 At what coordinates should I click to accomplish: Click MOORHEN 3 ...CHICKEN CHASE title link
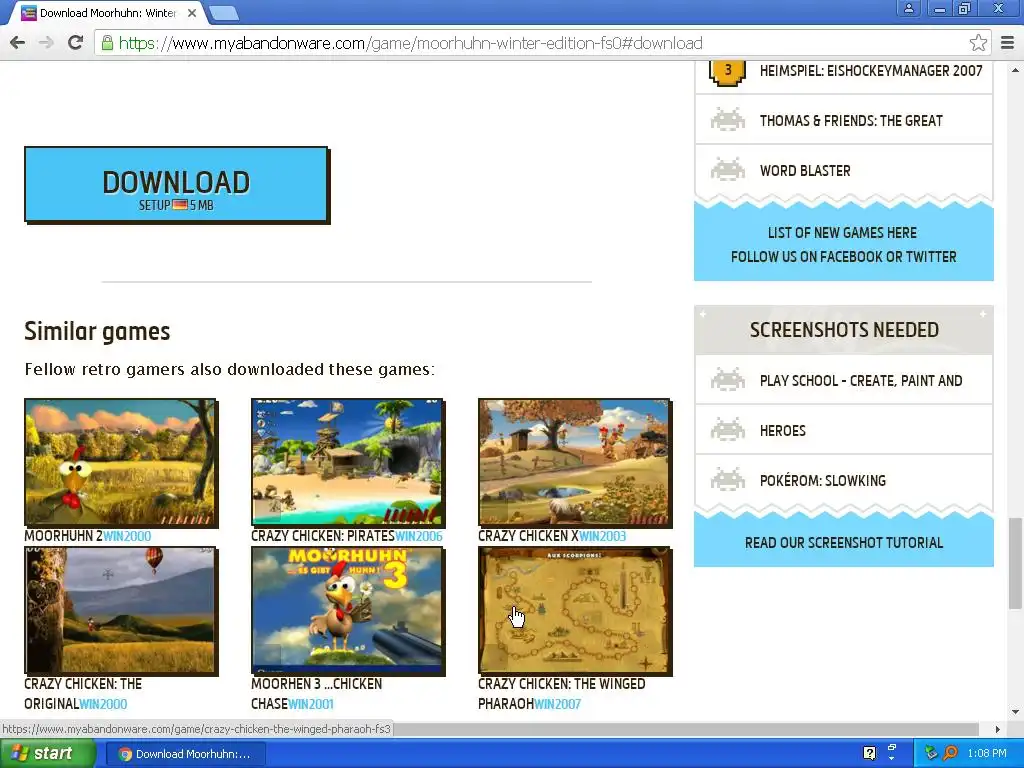click(317, 694)
